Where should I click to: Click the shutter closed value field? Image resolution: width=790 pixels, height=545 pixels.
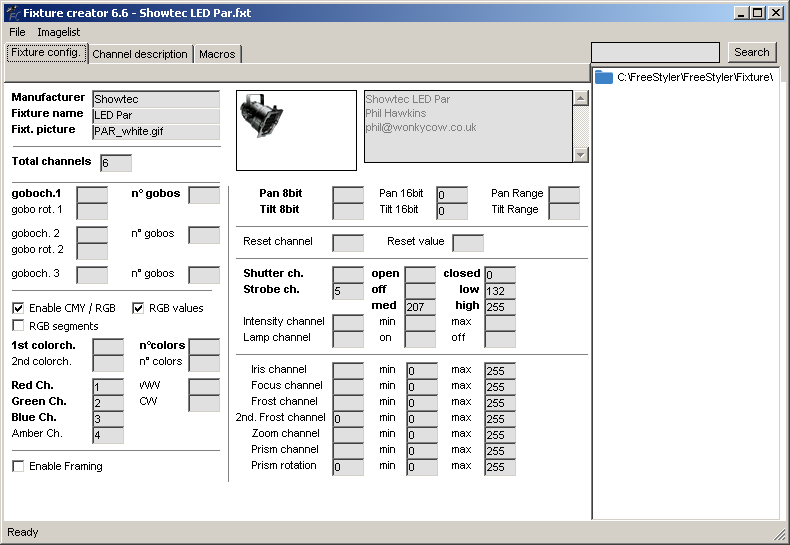pos(500,275)
